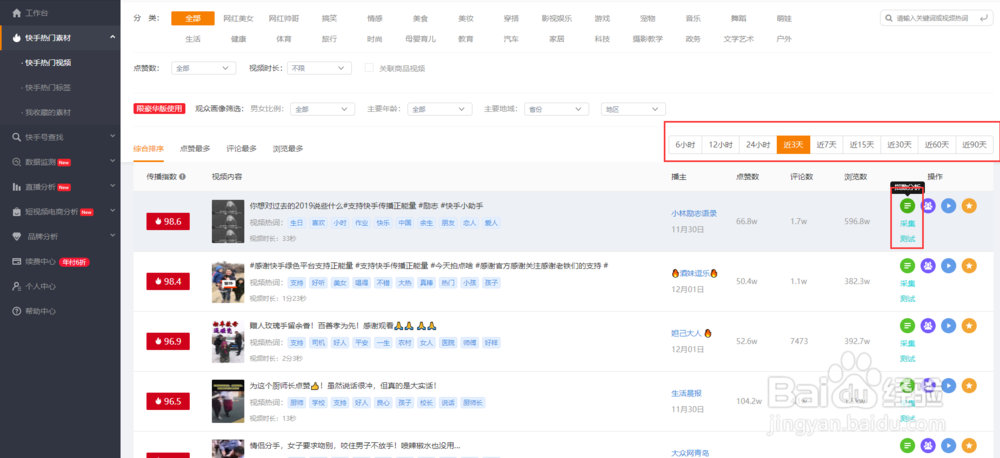Click the 生日 hot-word tag in first video

coord(297,223)
